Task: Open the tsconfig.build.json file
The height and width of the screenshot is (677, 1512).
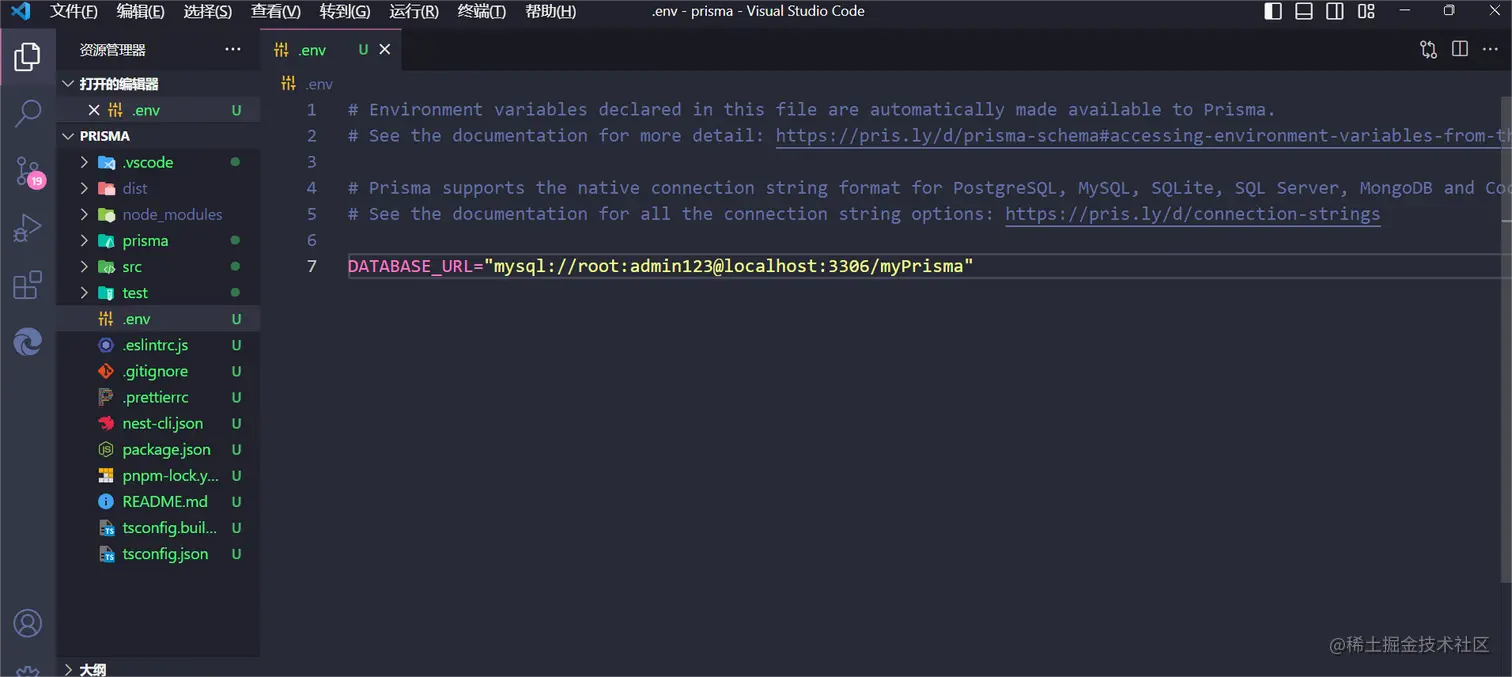Action: (x=158, y=528)
